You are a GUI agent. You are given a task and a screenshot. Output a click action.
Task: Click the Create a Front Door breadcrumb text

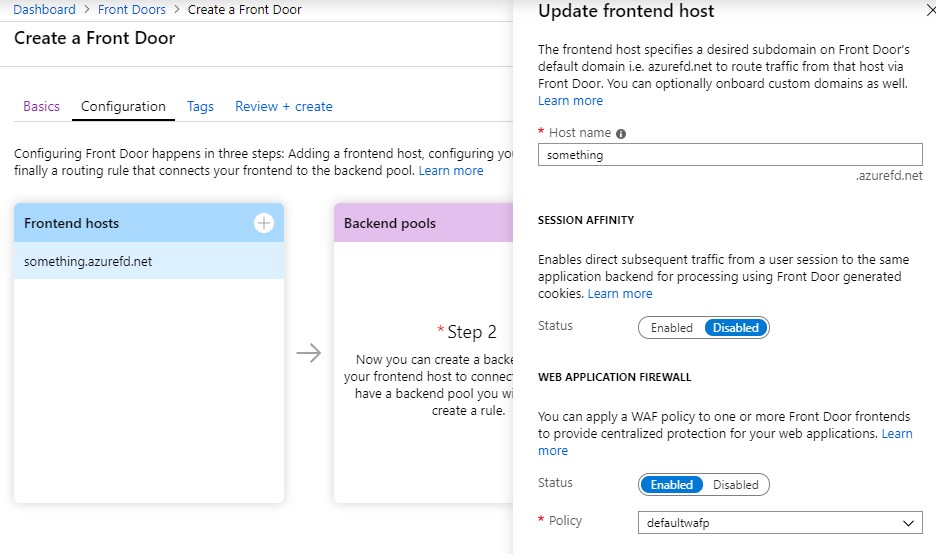coord(244,10)
